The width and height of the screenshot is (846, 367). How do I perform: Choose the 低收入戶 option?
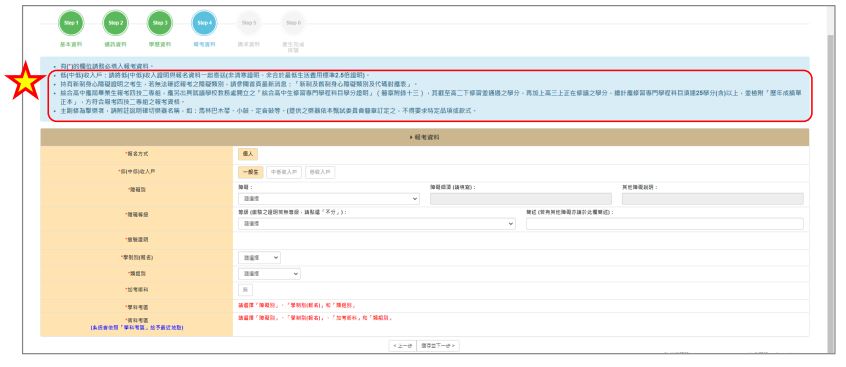click(320, 172)
